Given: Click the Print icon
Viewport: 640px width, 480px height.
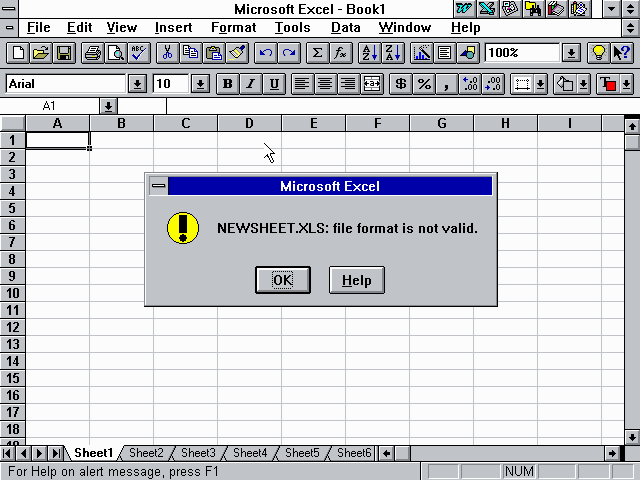Looking at the screenshot, I should click(x=93, y=53).
